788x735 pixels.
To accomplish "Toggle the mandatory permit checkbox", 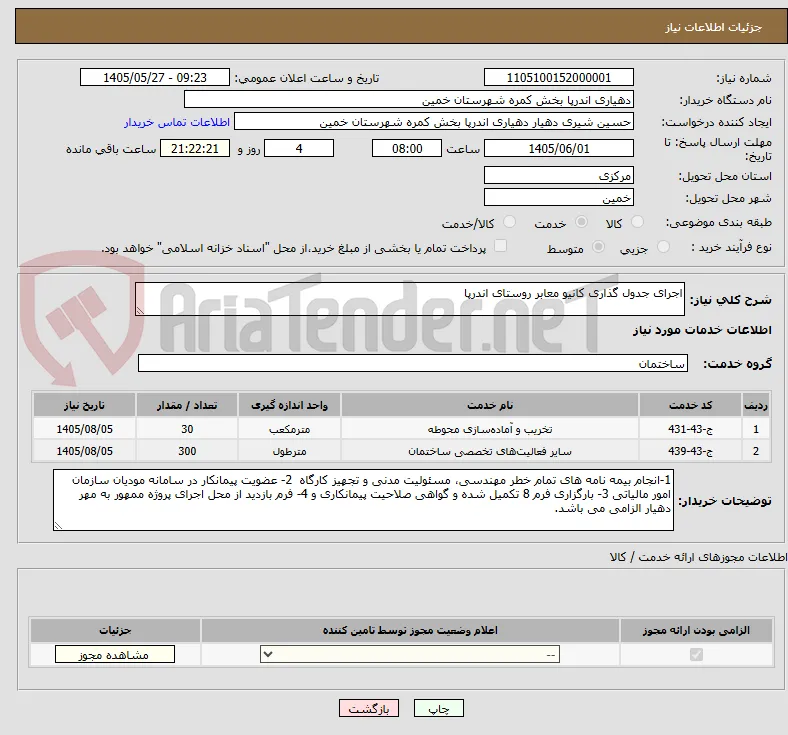I will click(696, 655).
